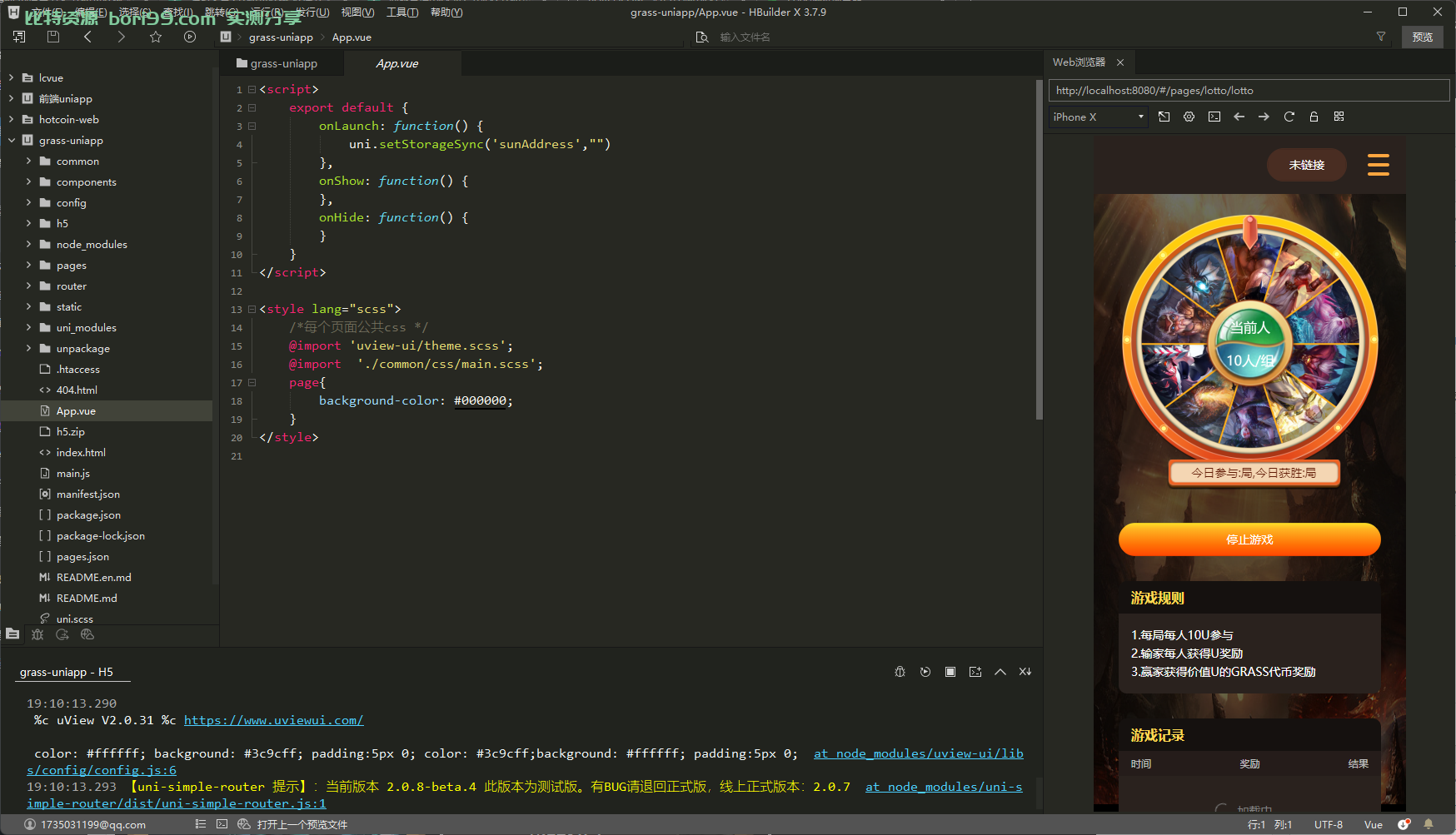This screenshot has width=1456, height=835.
Task: Navigate forward with the toolbar right arrow
Action: coord(122,37)
